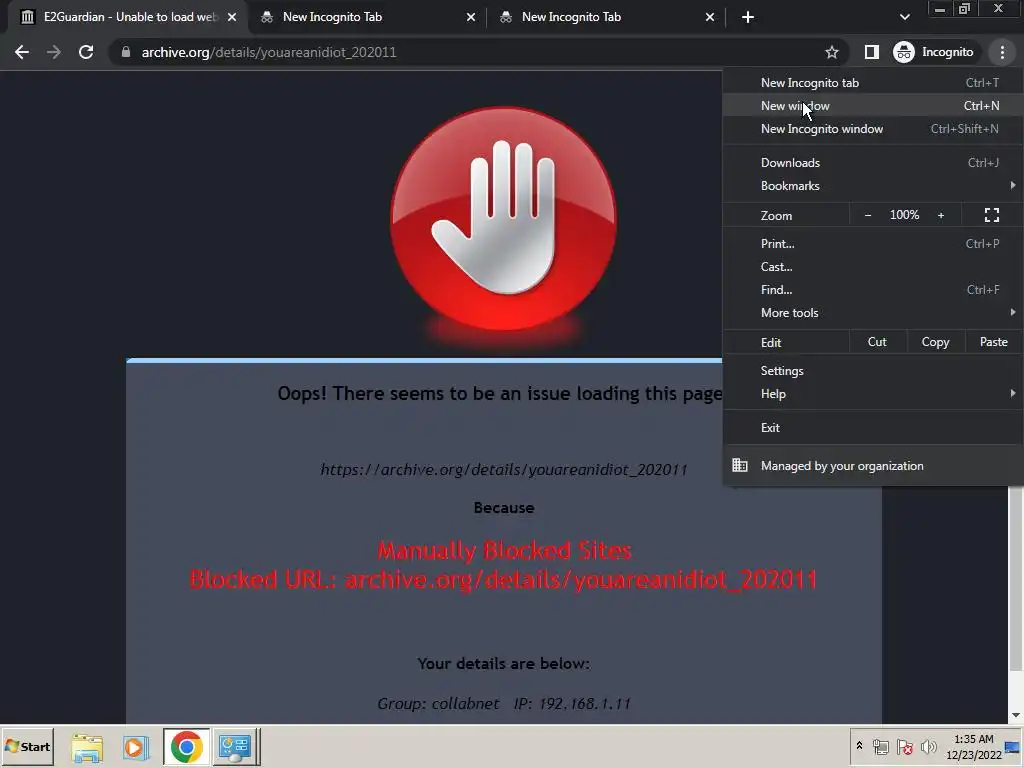Image resolution: width=1024 pixels, height=768 pixels.
Task: Click the browser Back arrow
Action: (x=22, y=52)
